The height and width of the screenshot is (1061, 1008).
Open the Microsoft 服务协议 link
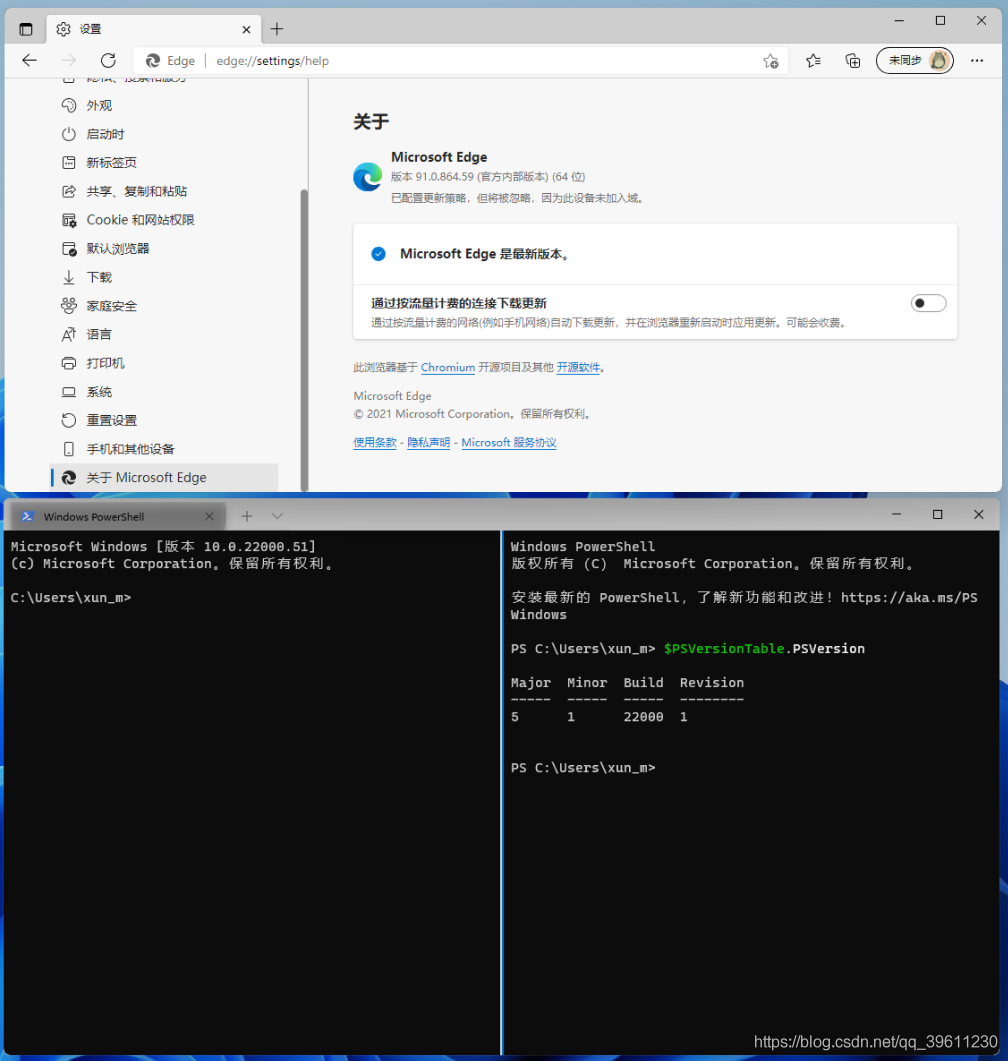tap(509, 443)
